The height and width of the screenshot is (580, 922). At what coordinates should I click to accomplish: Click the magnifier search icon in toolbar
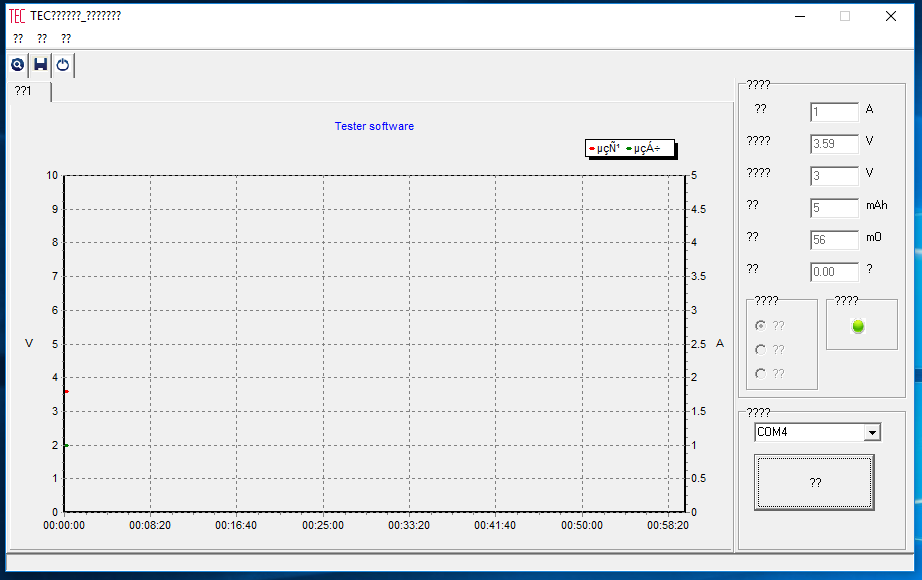18,65
